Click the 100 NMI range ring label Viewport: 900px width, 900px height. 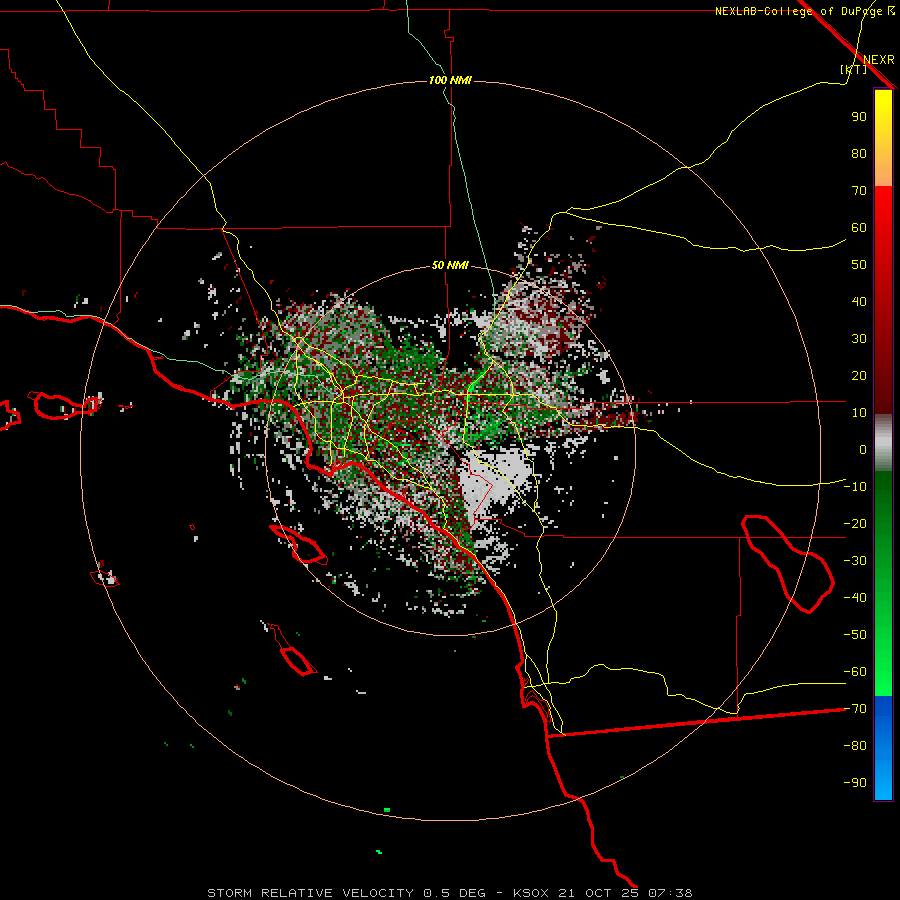[450, 80]
